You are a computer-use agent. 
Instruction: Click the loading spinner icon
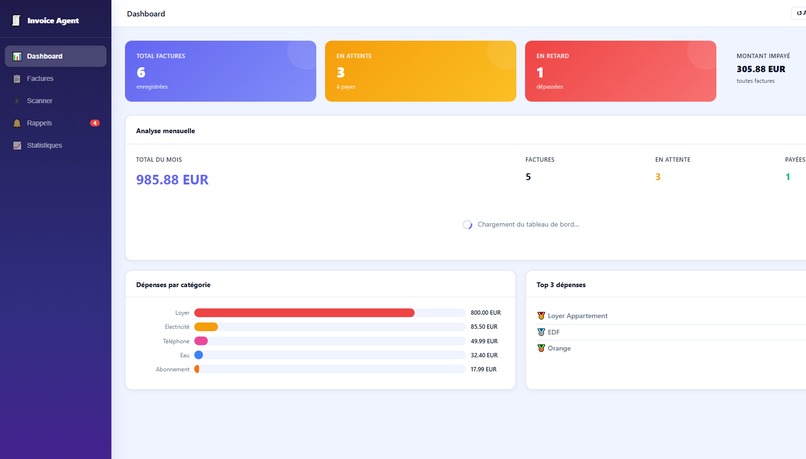coord(467,225)
